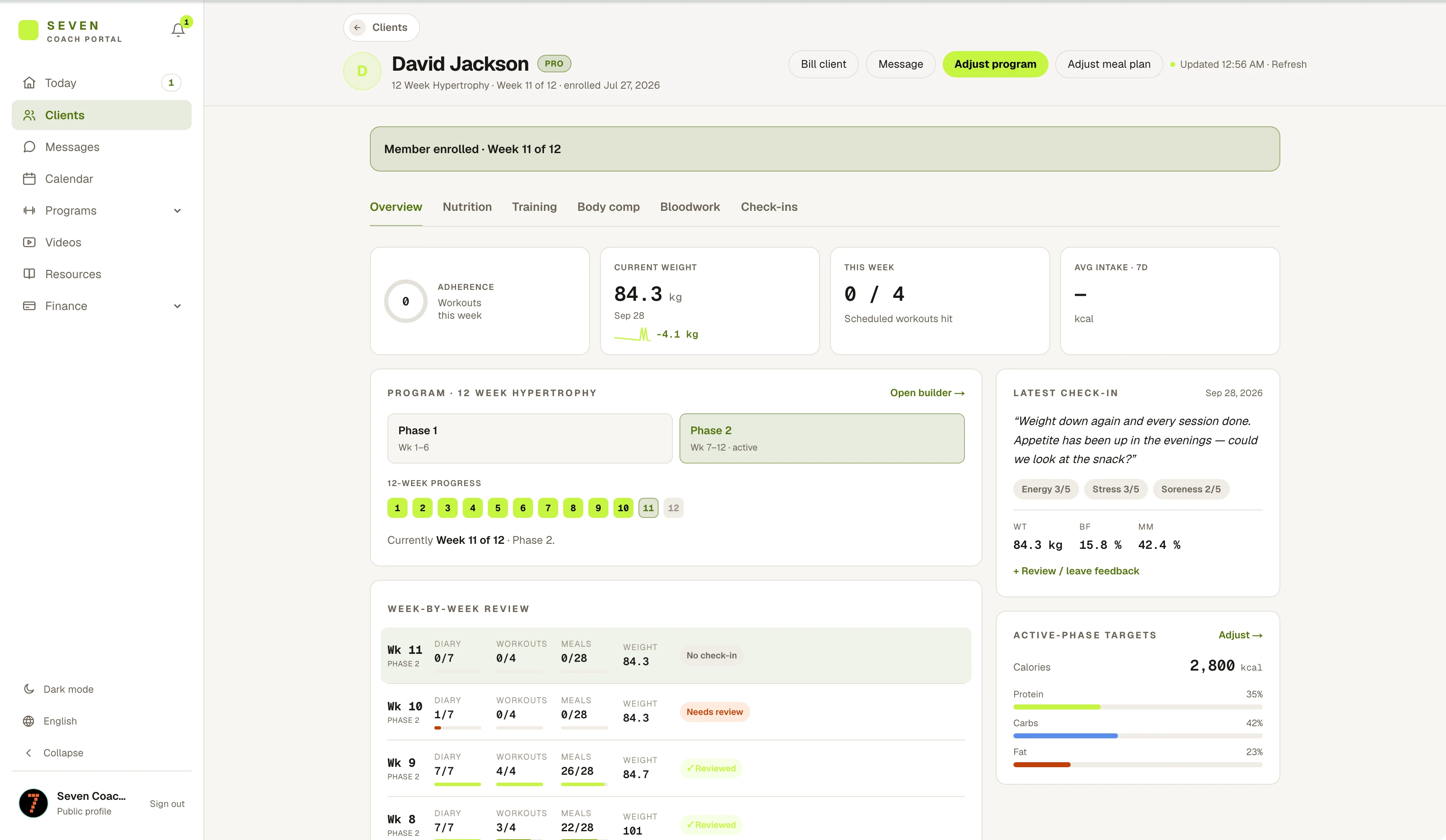Screen dimensions: 1446x840
Task: Click the Carbs target progress bar
Action: click(1137, 735)
